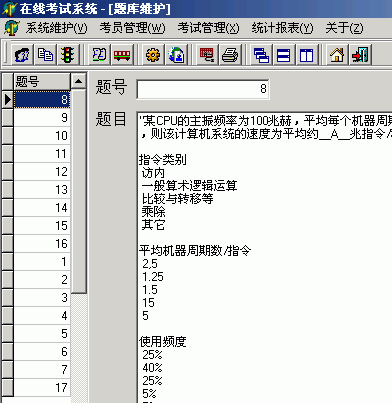Select question number 4 in the list
Viewport: 392px width, 403px height.
[x=42, y=315]
